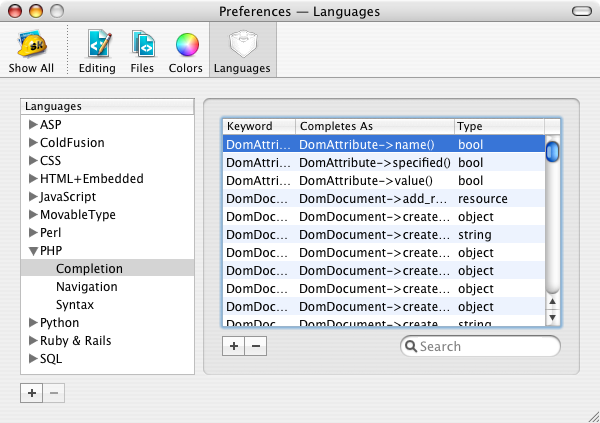Expand the ASP language group
600x423 pixels.
point(33,125)
